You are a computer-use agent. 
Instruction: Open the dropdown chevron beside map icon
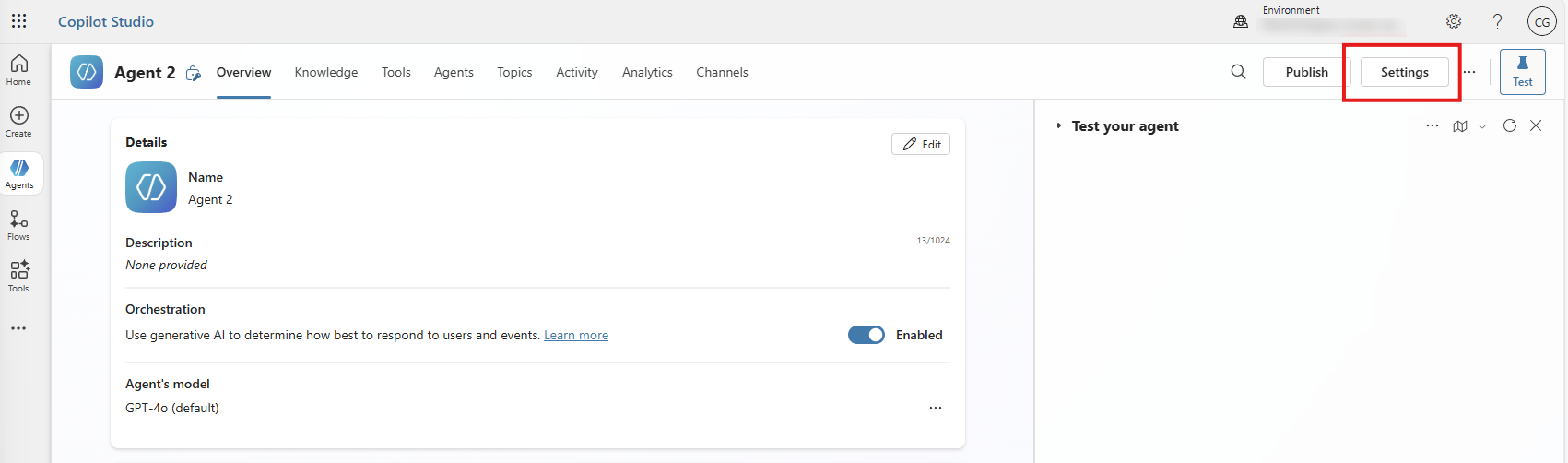tap(1482, 127)
